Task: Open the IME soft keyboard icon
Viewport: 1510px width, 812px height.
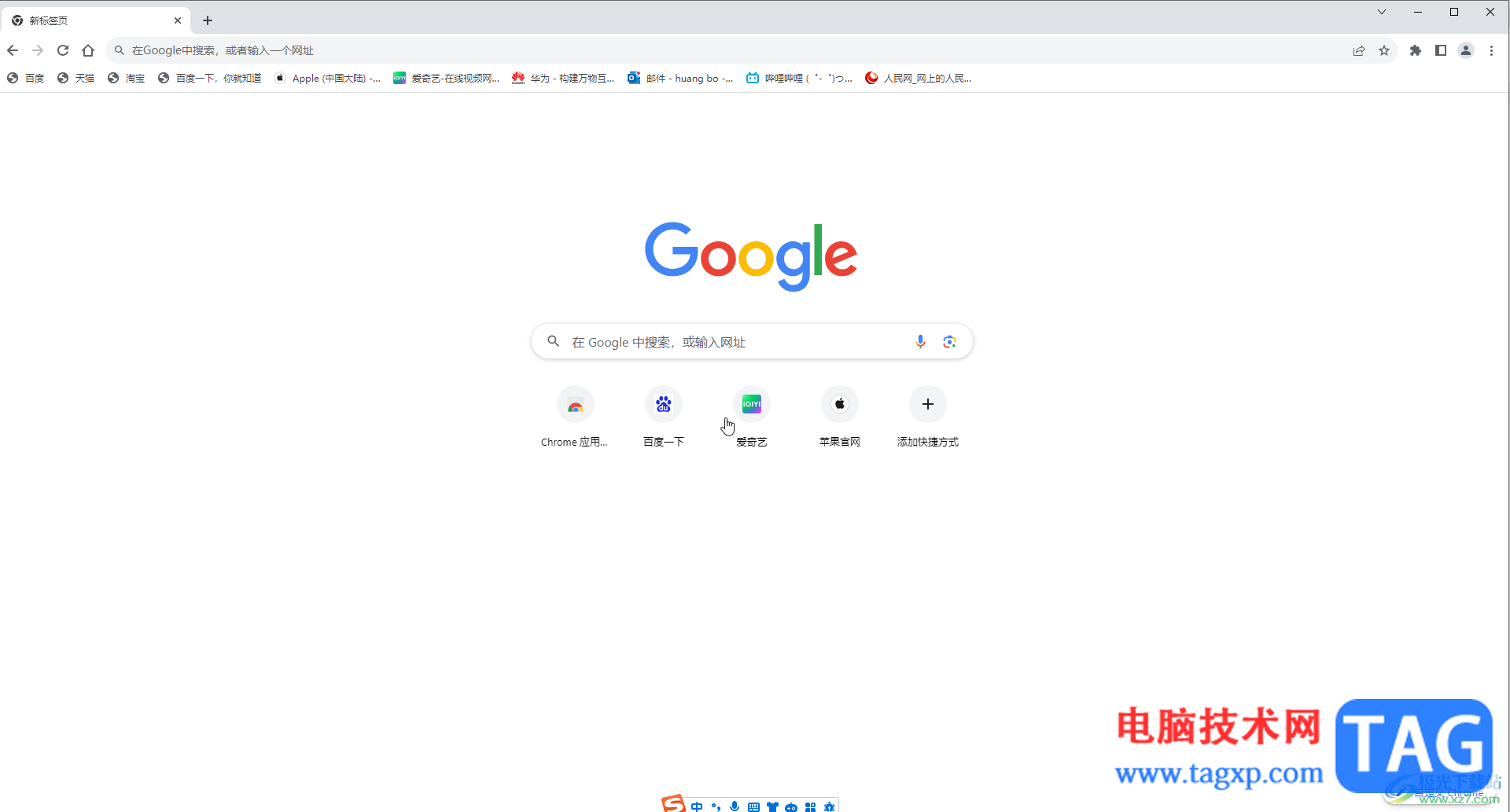Action: [753, 806]
